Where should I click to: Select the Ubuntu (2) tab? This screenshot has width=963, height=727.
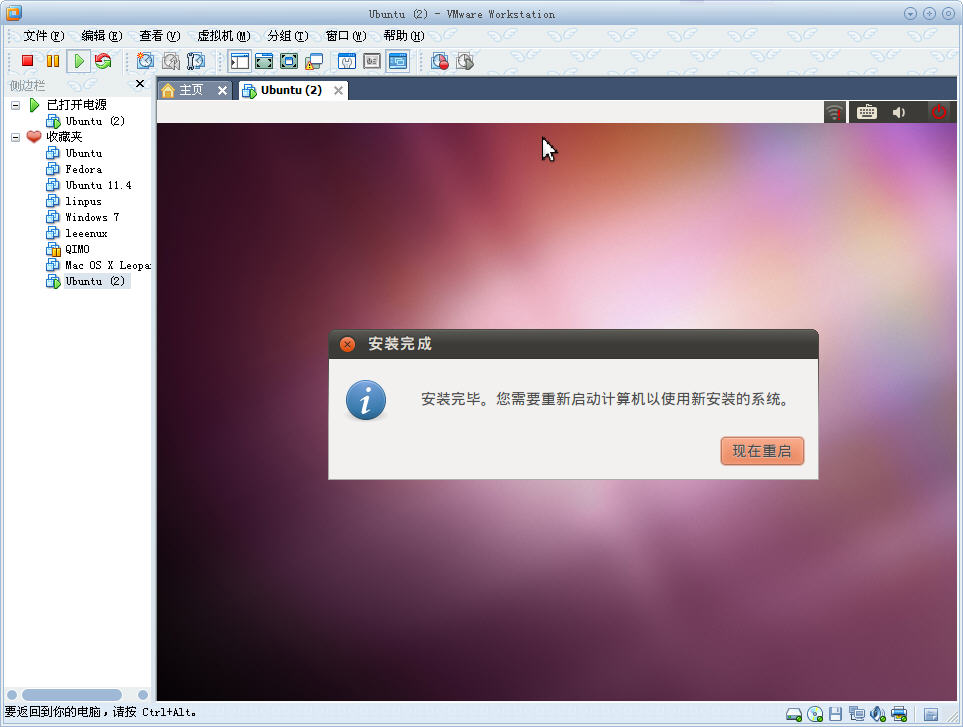[x=291, y=90]
